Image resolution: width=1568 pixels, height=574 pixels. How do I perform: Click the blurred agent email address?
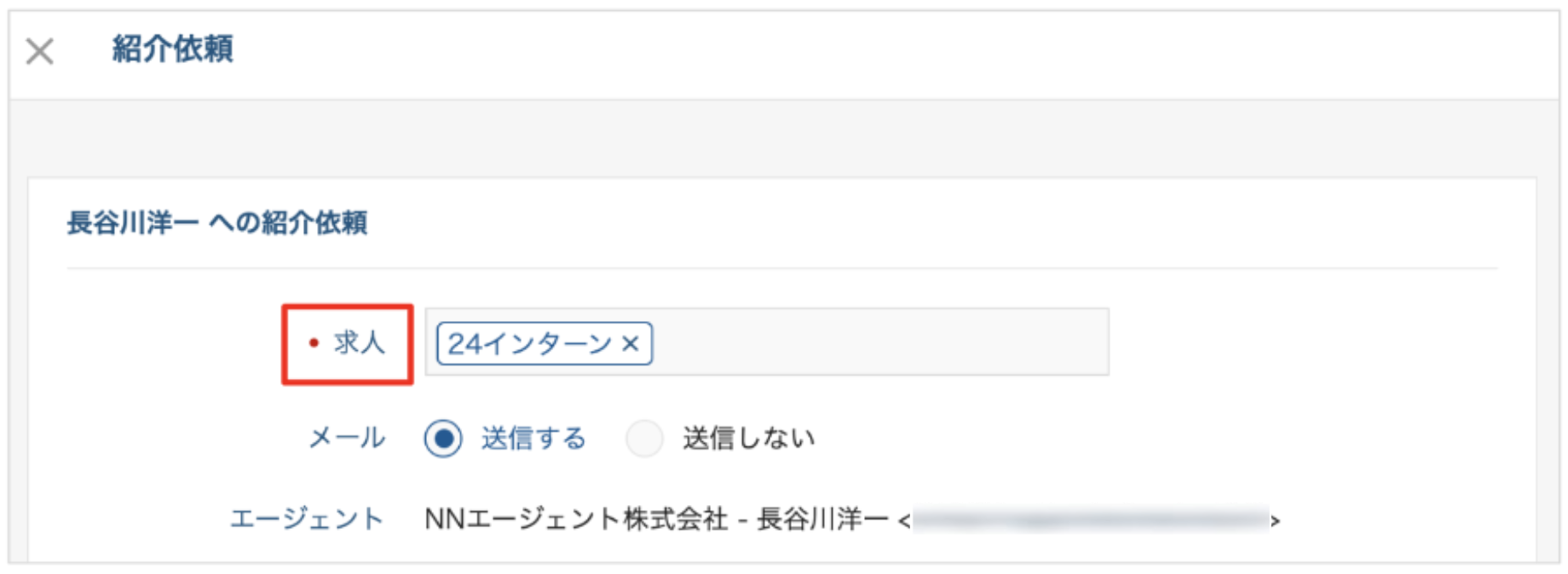click(1089, 519)
